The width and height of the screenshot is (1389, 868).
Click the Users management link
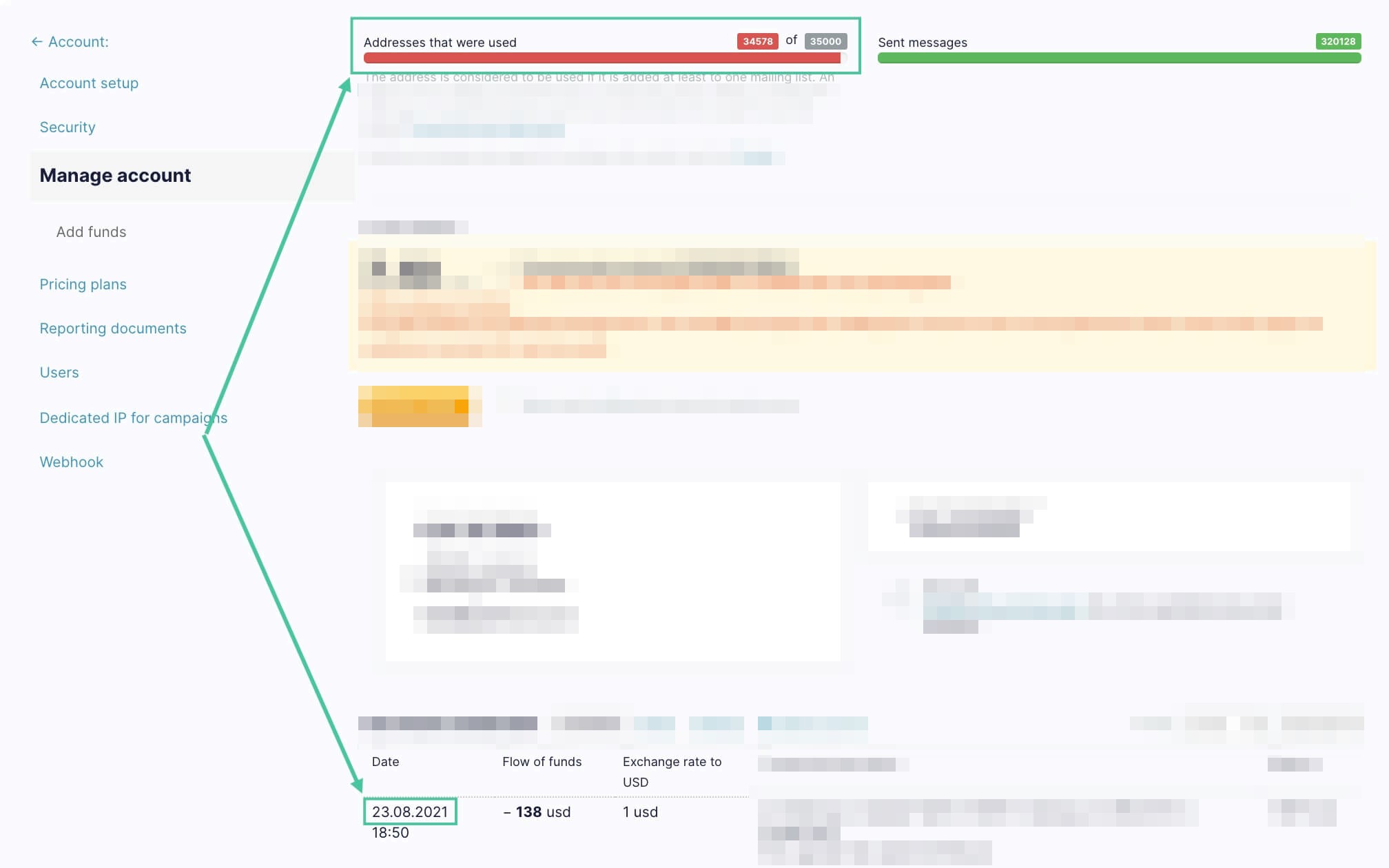[58, 371]
